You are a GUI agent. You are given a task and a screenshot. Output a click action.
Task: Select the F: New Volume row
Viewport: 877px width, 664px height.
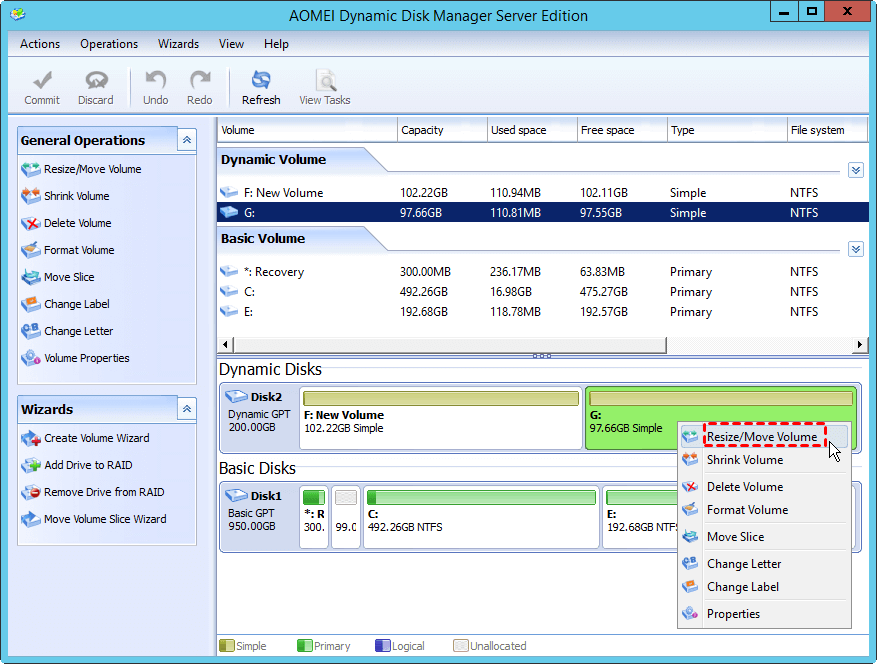point(289,193)
